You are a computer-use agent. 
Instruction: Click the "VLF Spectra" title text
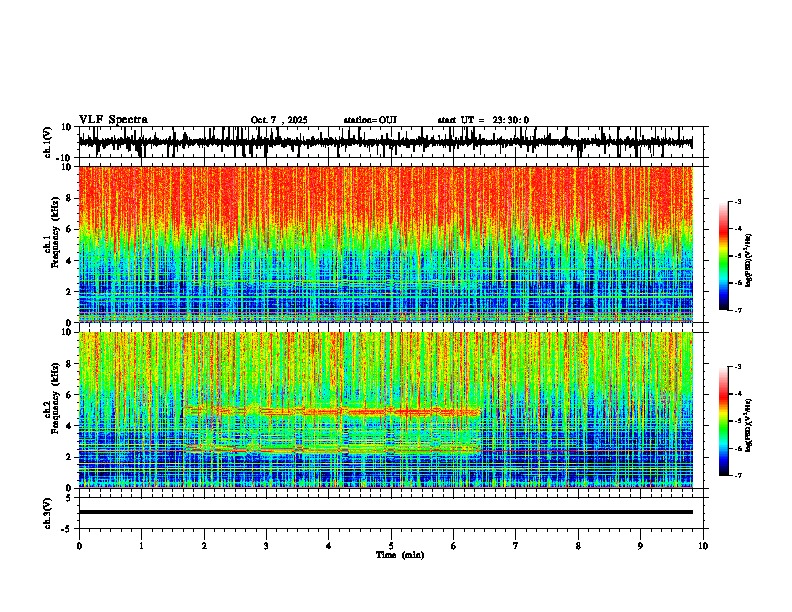tap(113, 120)
